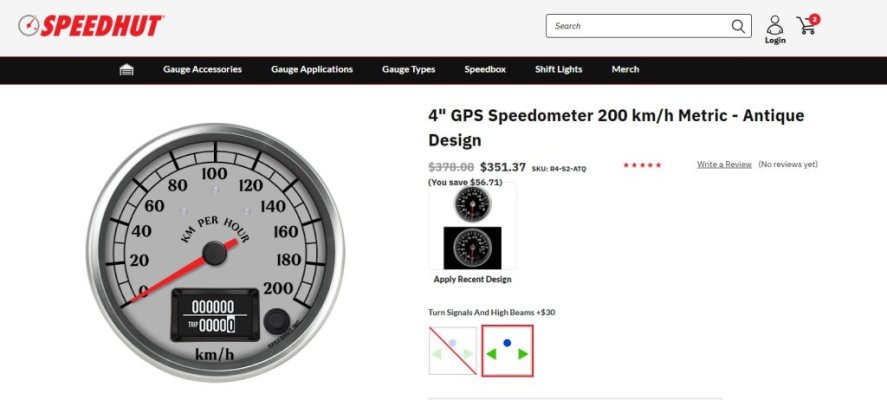Click the No reviews yet text
The image size is (887, 400).
[788, 164]
